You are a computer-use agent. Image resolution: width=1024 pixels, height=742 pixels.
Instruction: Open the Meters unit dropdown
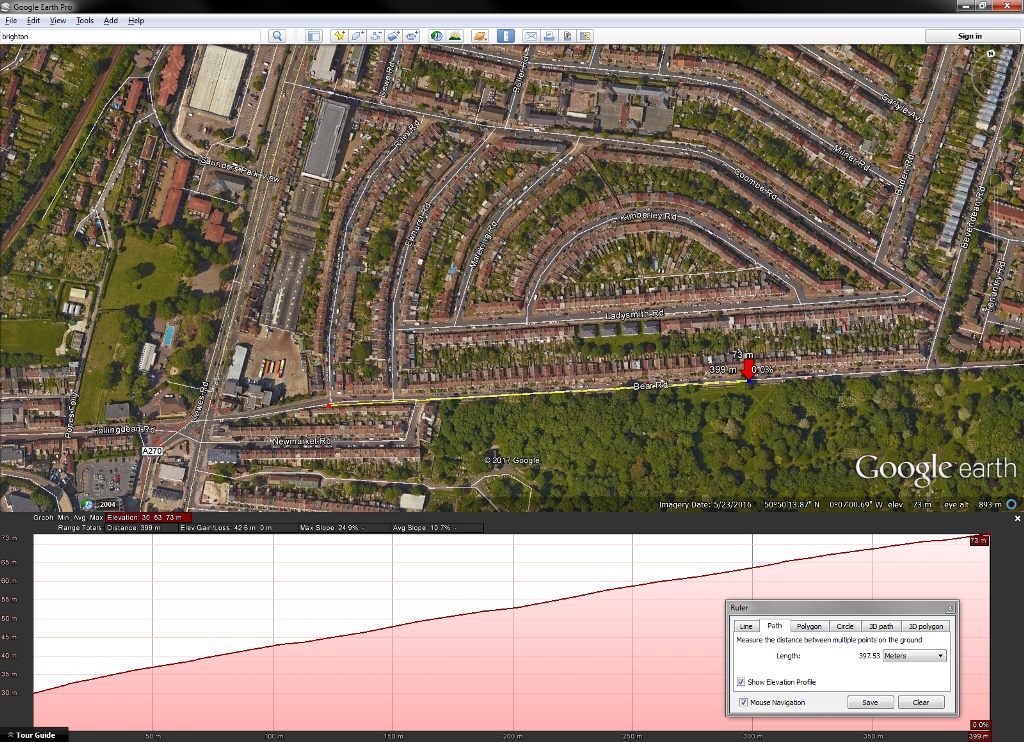[x=914, y=656]
